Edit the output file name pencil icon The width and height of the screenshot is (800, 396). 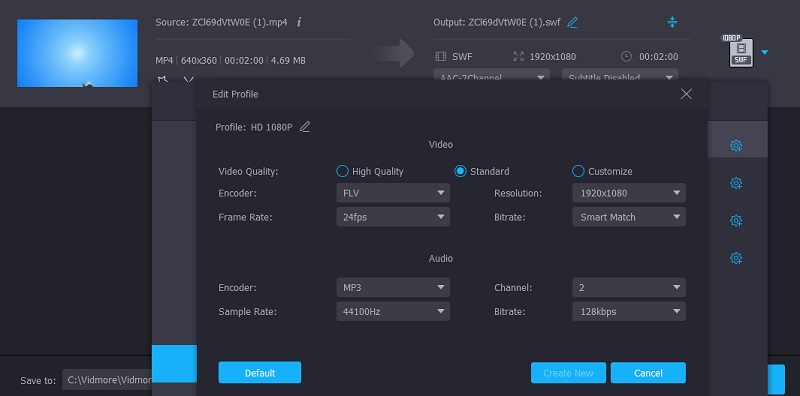click(x=572, y=22)
